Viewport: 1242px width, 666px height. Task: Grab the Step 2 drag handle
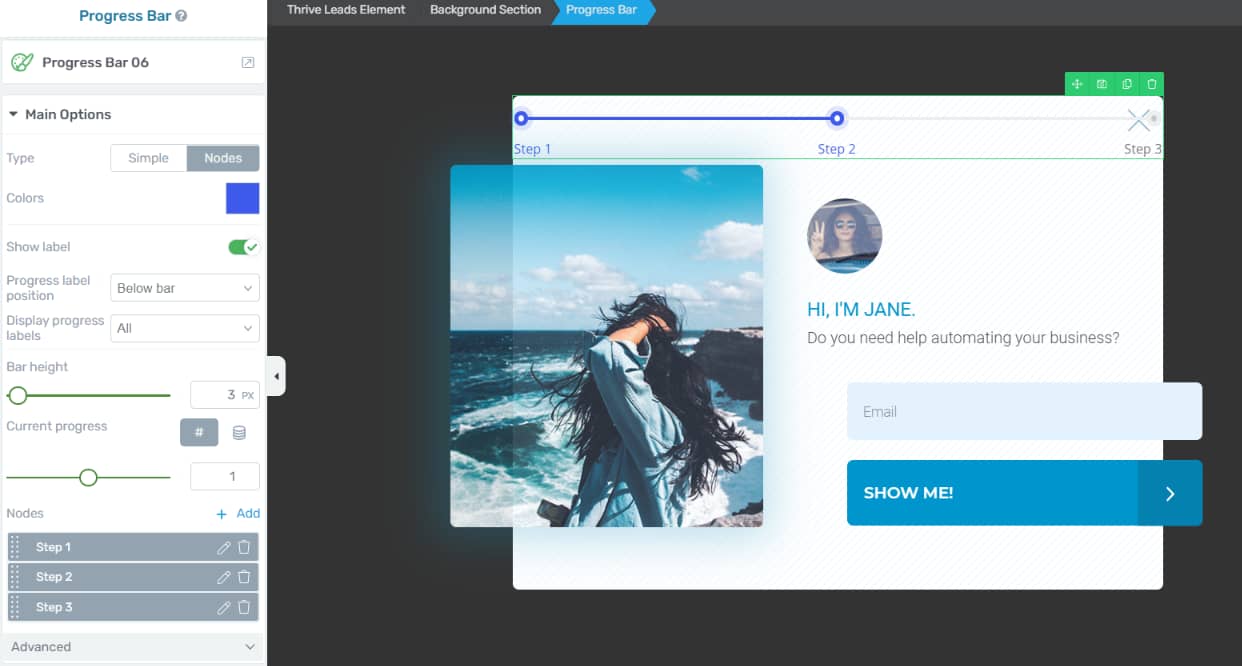click(15, 577)
